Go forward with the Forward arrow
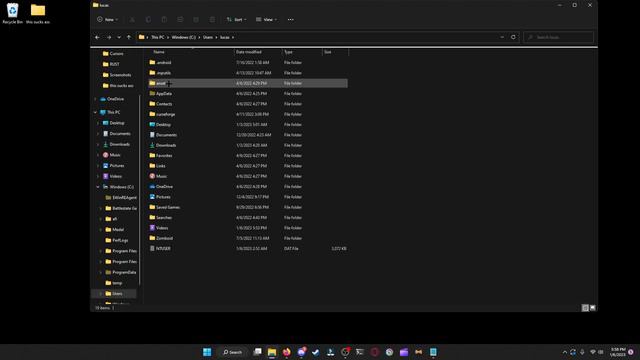Viewport: 640px width, 360px height. pyautogui.click(x=109, y=37)
